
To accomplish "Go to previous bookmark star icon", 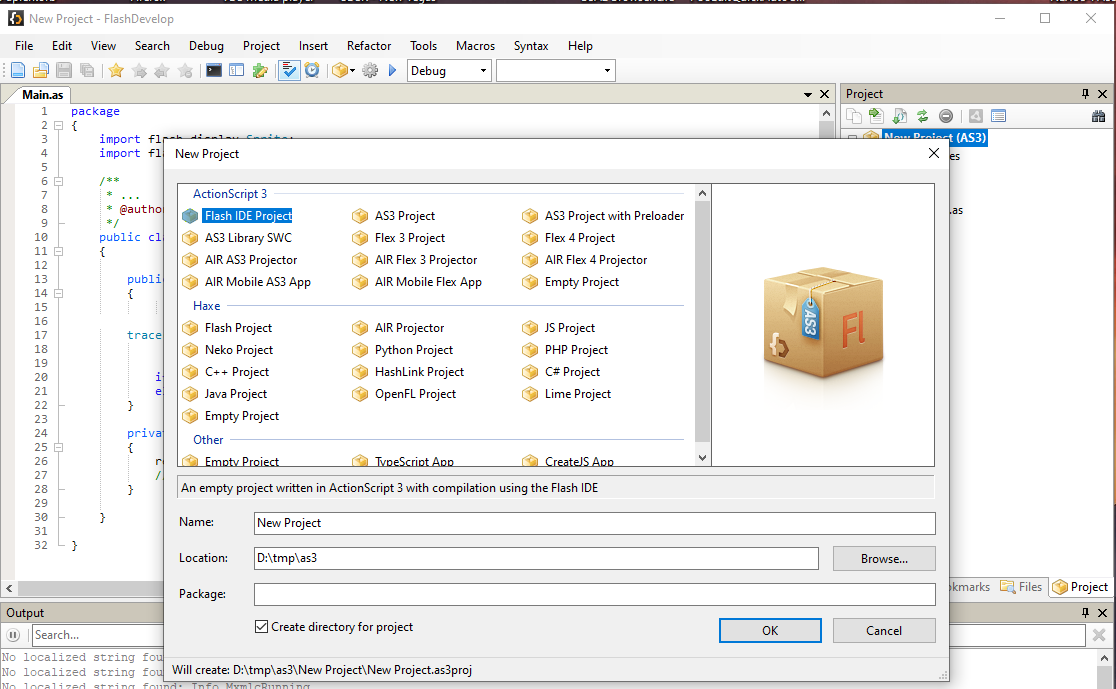I will [162, 70].
